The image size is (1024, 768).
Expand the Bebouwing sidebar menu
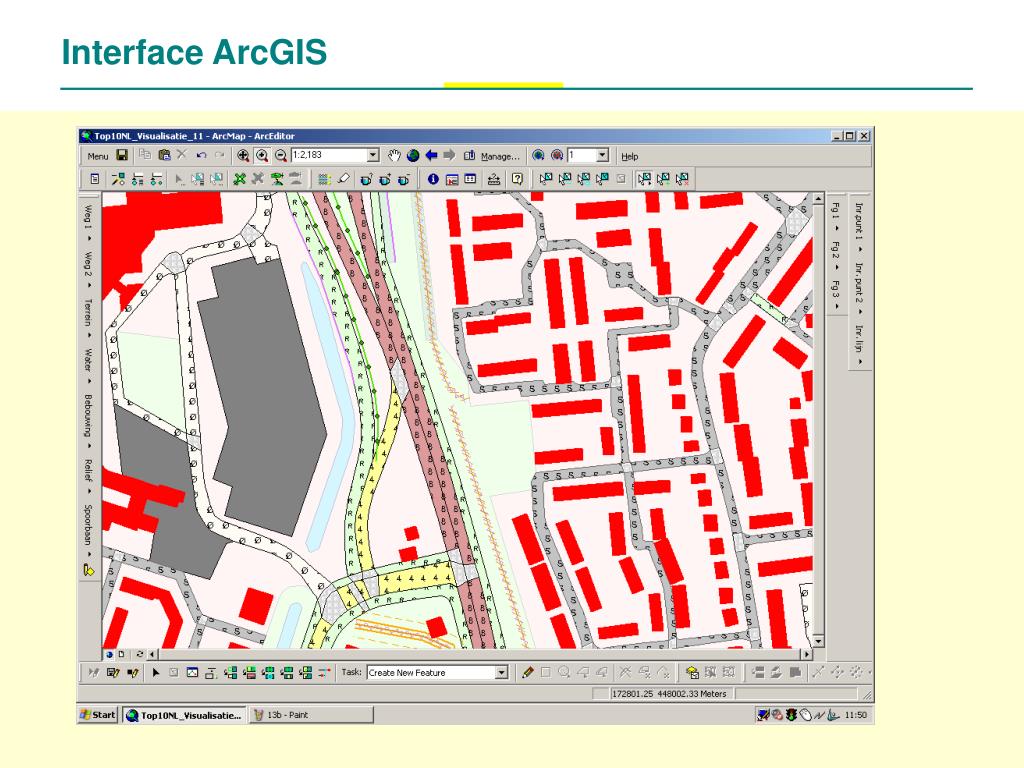[88, 421]
